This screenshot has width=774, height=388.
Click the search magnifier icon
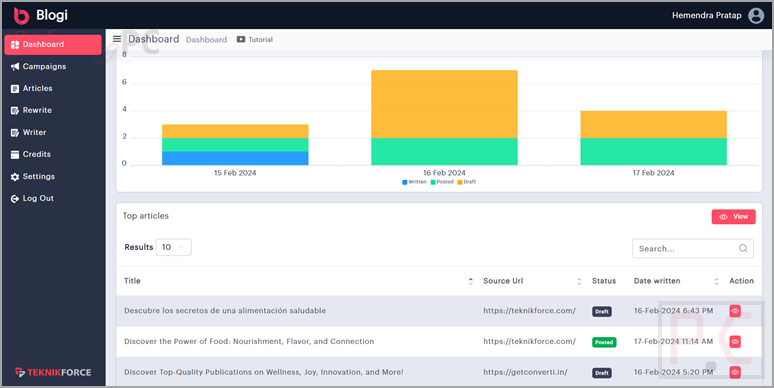point(743,248)
